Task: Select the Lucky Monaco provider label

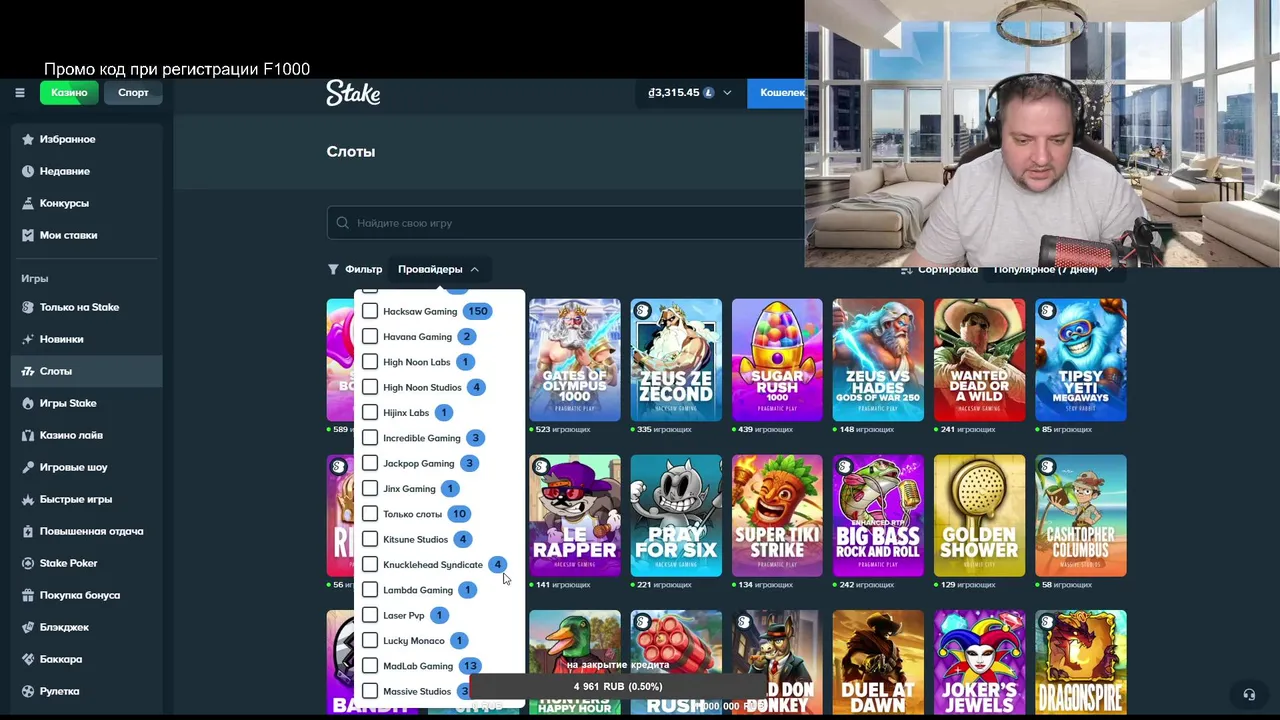Action: tap(414, 641)
